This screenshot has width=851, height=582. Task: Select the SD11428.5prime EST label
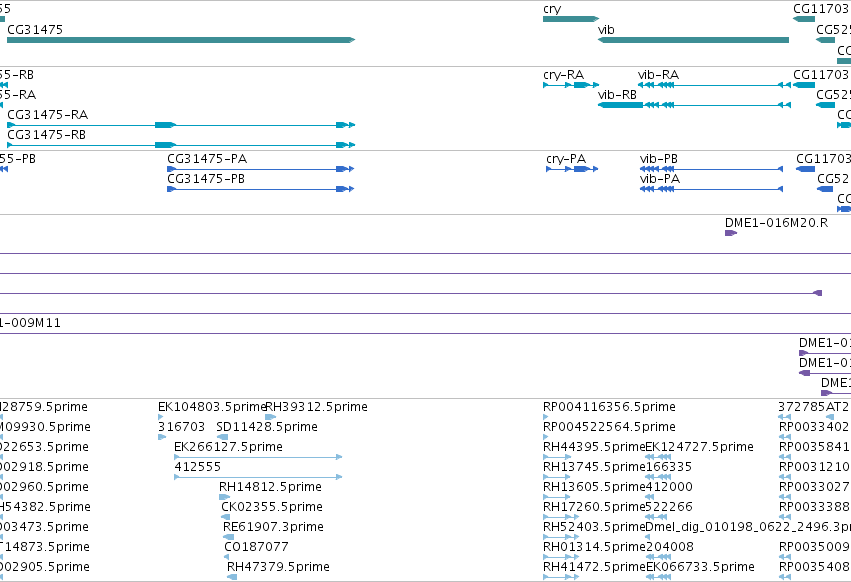coord(266,427)
